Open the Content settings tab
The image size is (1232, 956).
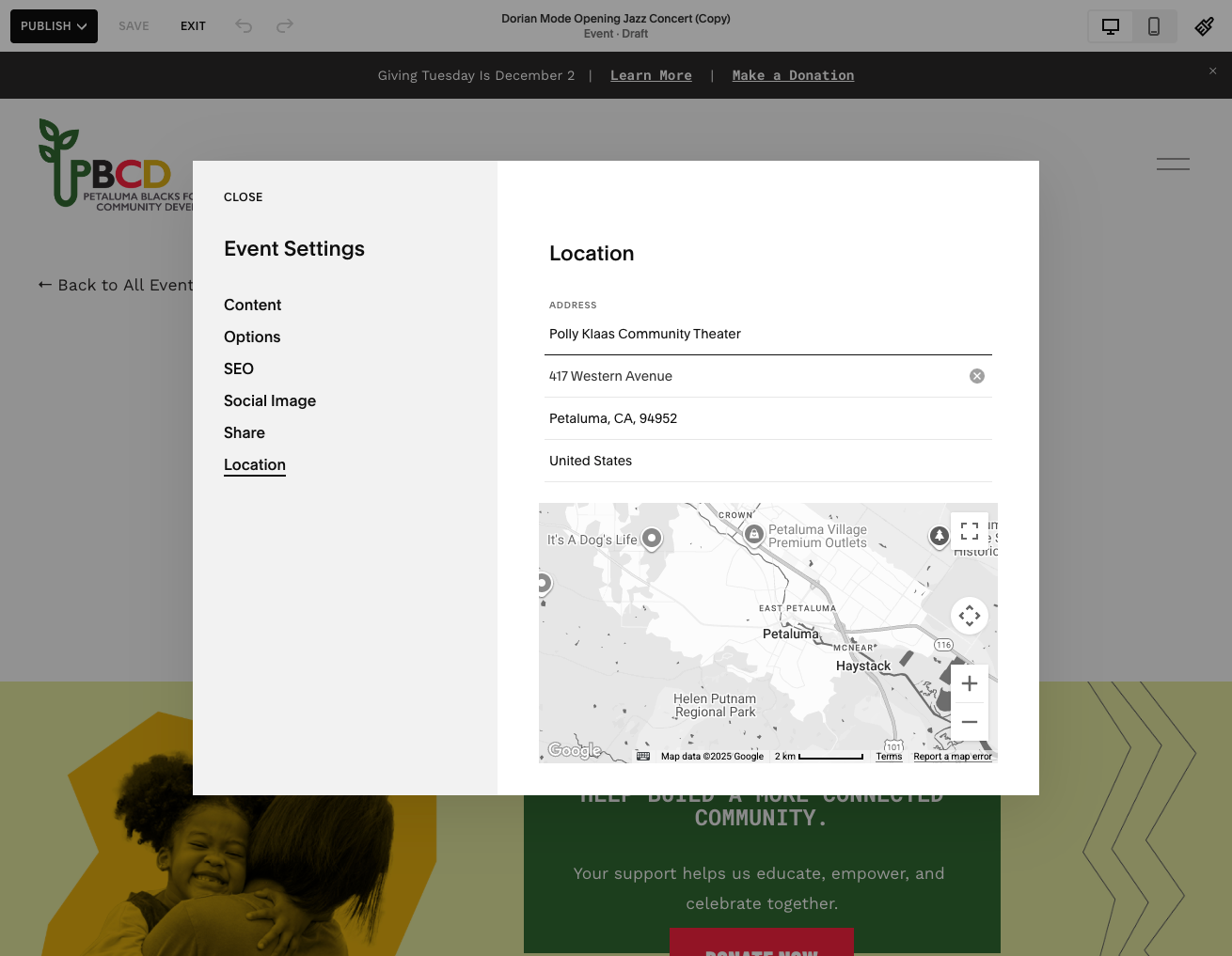click(252, 305)
